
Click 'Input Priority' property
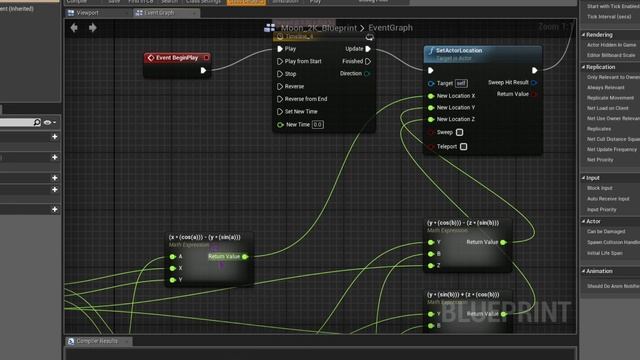602,209
